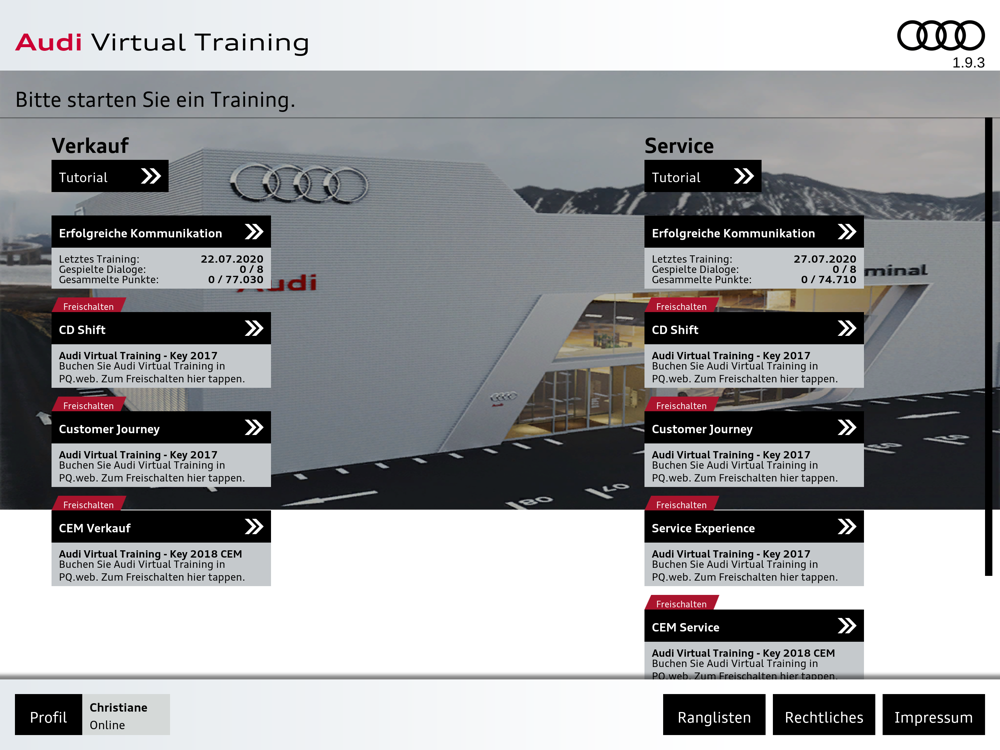This screenshot has height=750, width=1000.
Task: Click the version number 1.9.3
Action: pyautogui.click(x=968, y=62)
